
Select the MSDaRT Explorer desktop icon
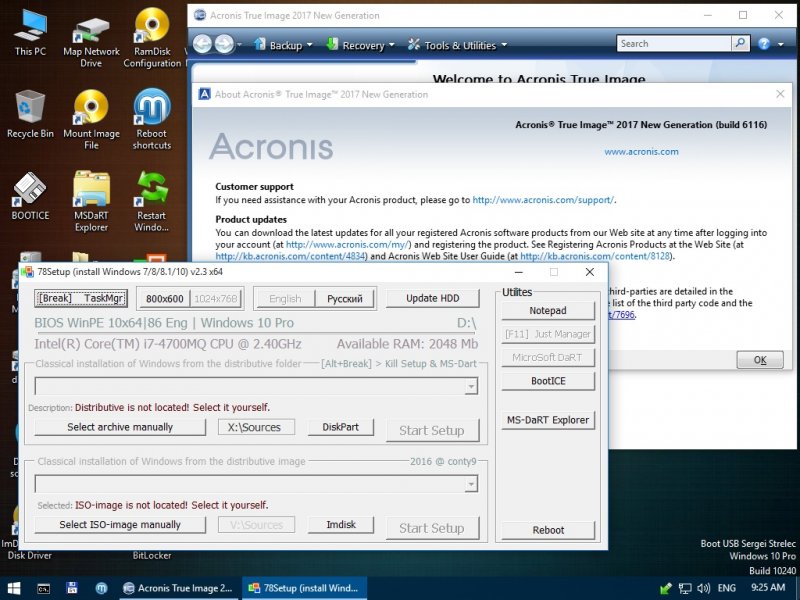[91, 201]
